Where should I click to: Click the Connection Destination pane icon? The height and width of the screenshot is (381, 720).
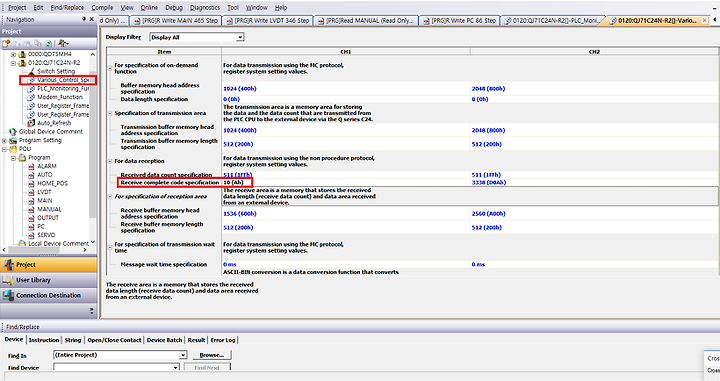point(8,295)
